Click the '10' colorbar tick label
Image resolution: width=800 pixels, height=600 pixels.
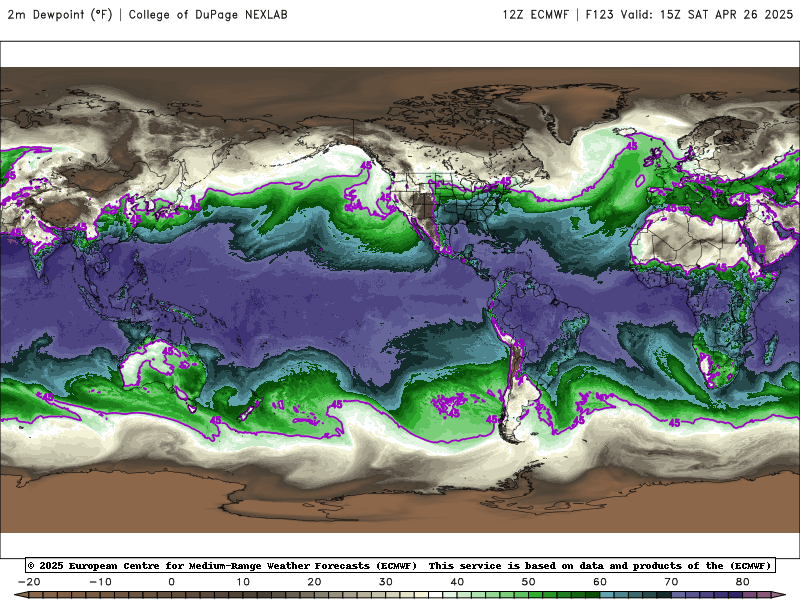(x=243, y=582)
